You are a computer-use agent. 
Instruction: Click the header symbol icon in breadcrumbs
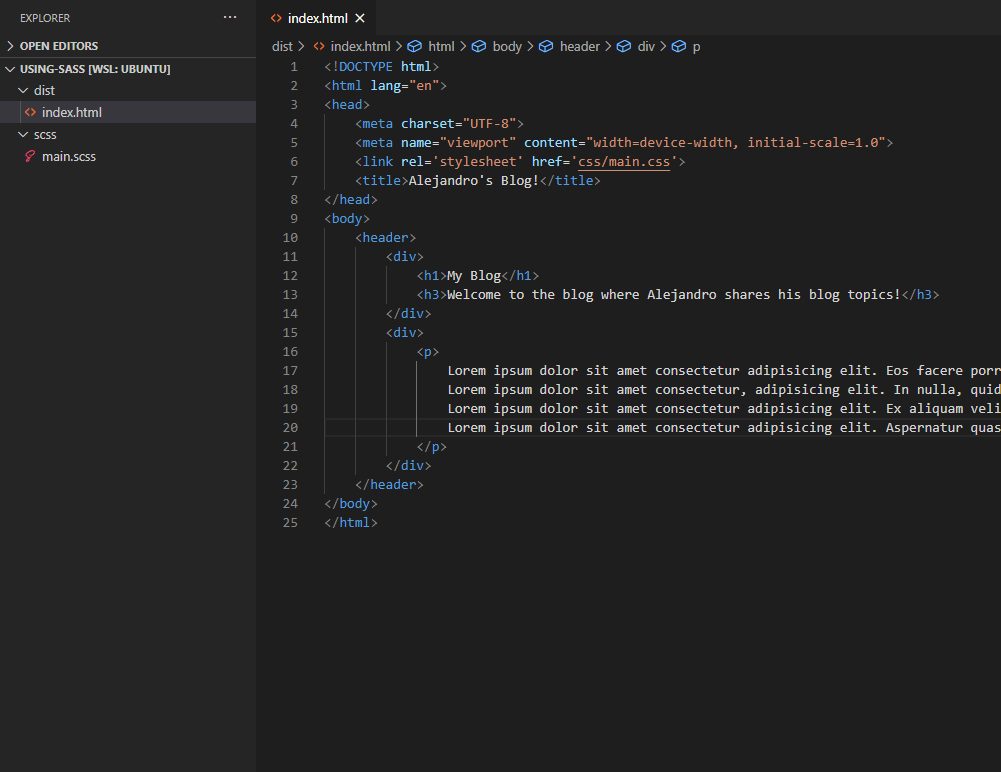click(546, 46)
